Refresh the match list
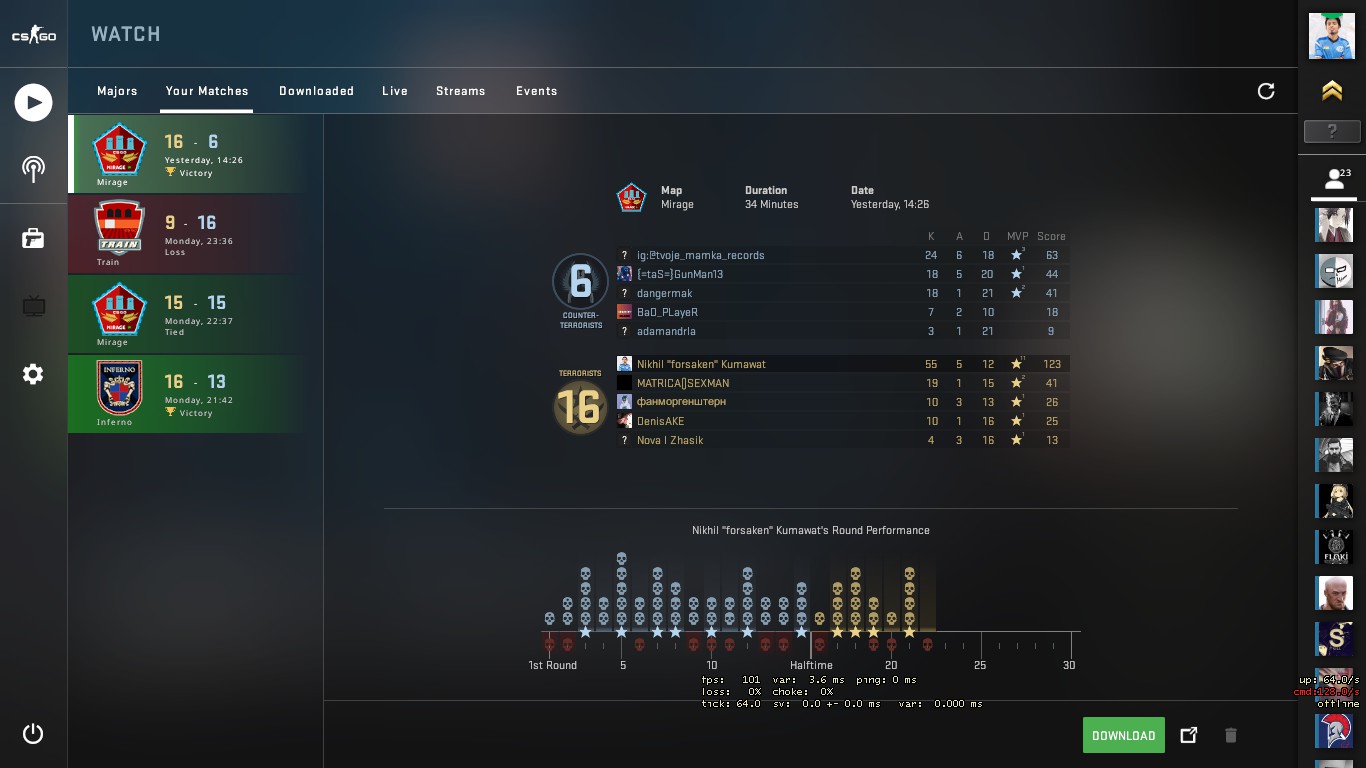 pos(1266,91)
